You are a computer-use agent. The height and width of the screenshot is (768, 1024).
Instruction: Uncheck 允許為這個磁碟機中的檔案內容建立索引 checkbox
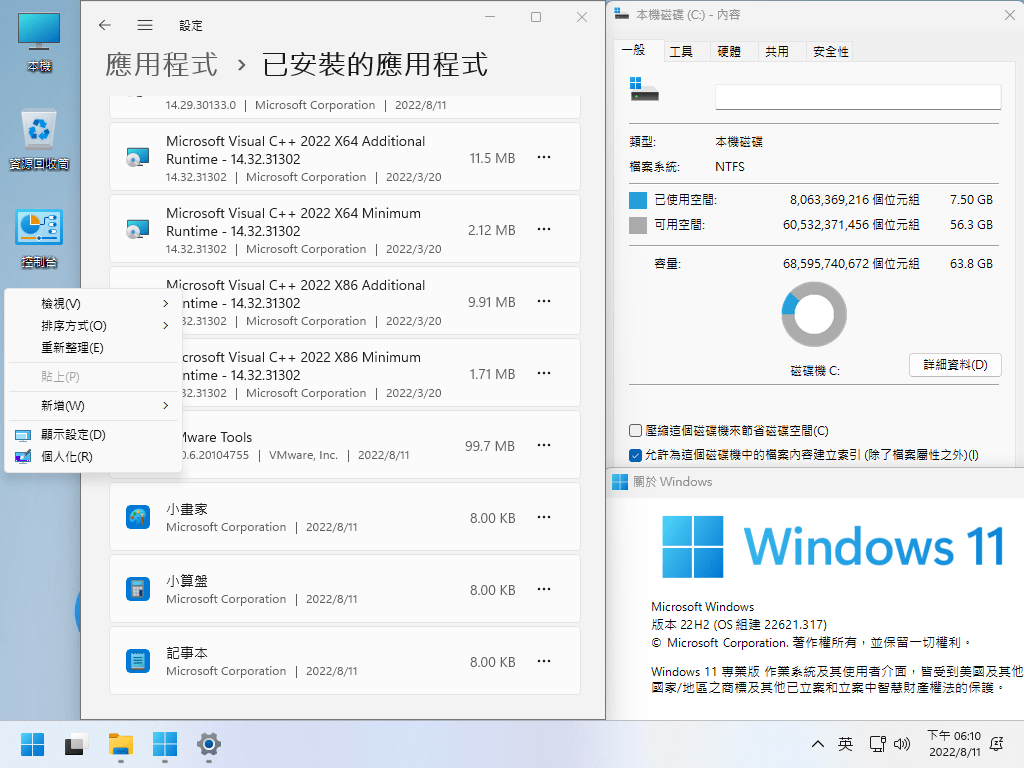(x=635, y=455)
